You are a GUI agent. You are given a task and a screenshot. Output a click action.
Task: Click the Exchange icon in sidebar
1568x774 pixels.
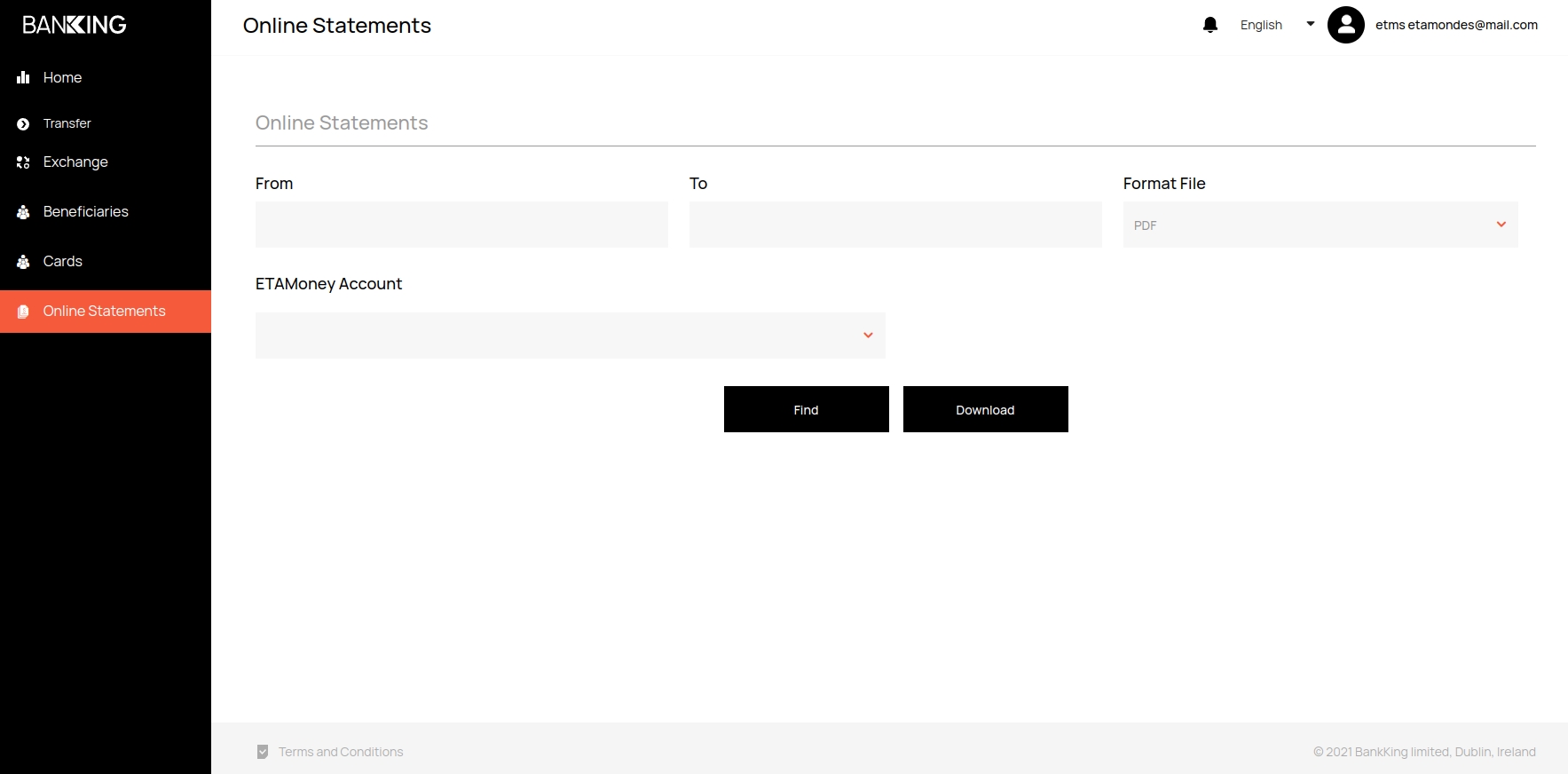pyautogui.click(x=23, y=162)
